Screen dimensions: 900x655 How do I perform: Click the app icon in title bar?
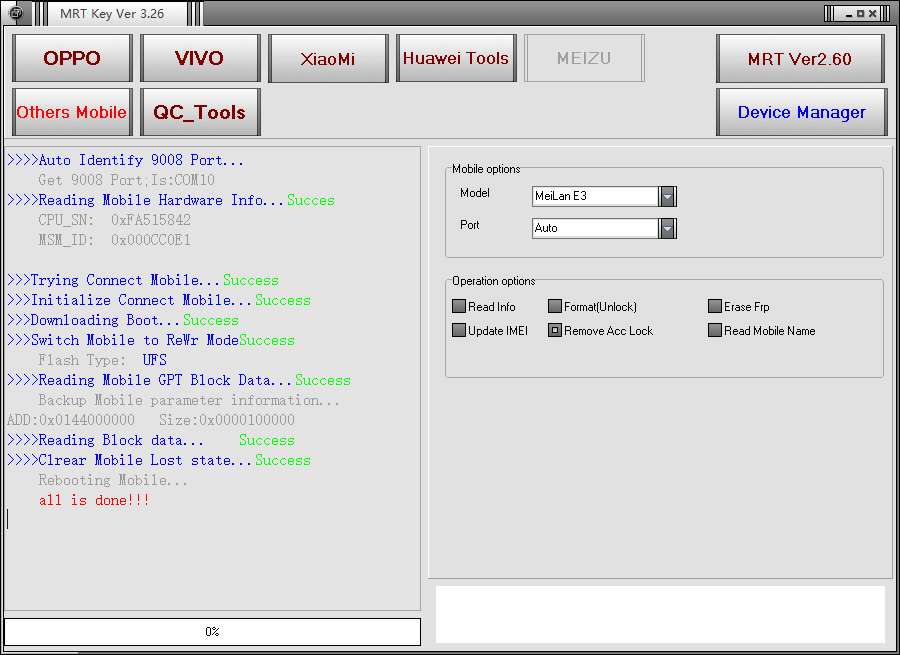click(x=17, y=13)
